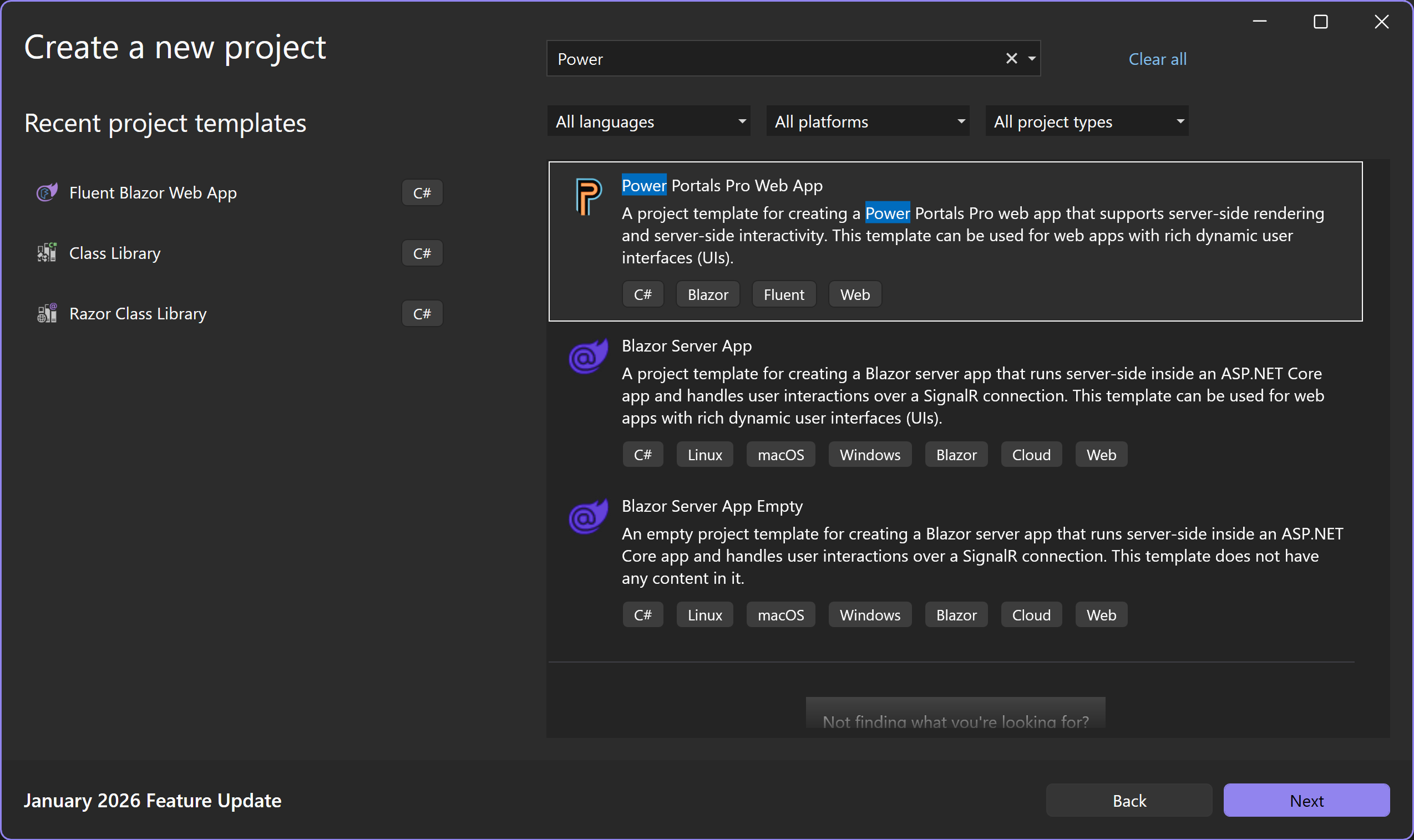
Task: Click the Razor Class Library icon
Action: (x=47, y=313)
